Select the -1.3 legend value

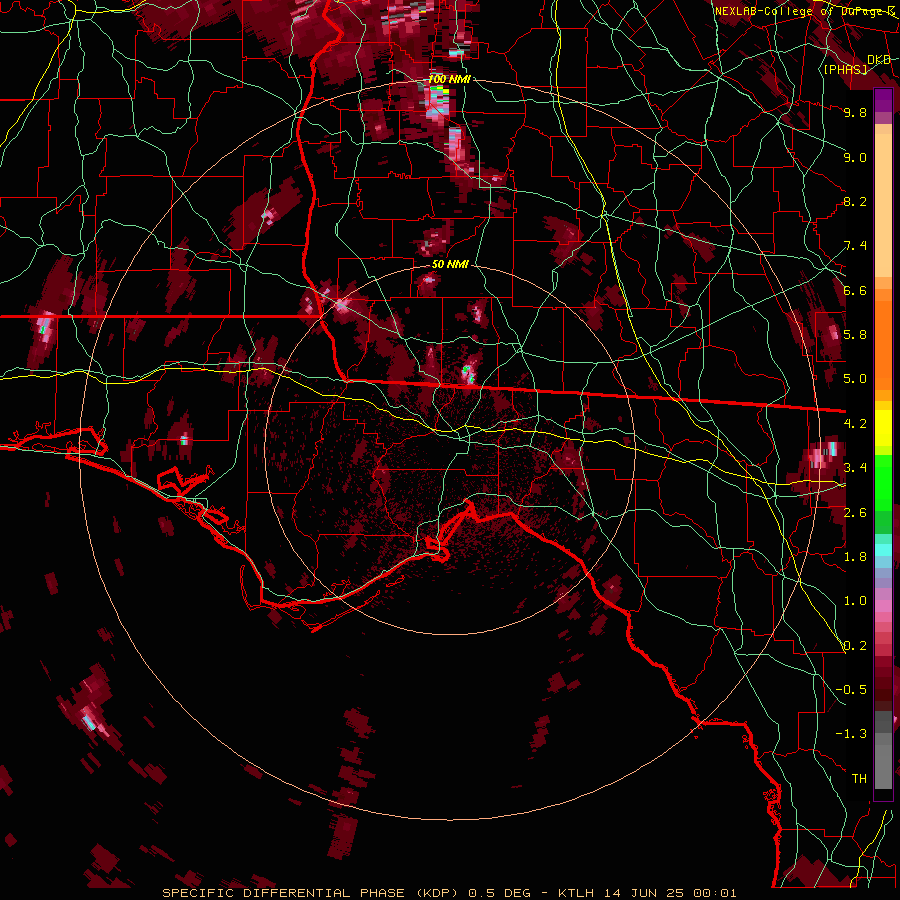click(851, 734)
